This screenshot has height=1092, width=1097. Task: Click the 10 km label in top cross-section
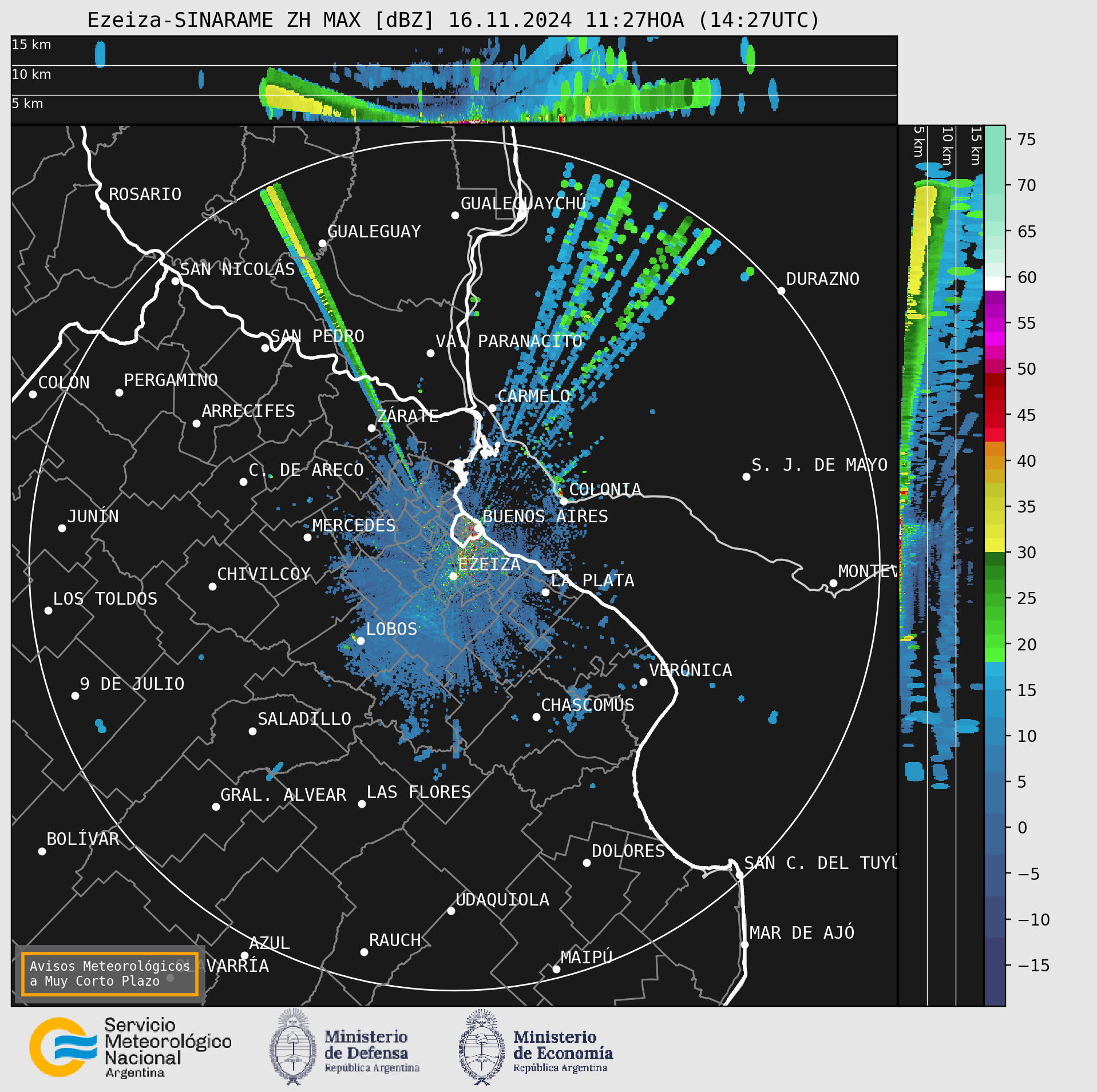point(31,74)
